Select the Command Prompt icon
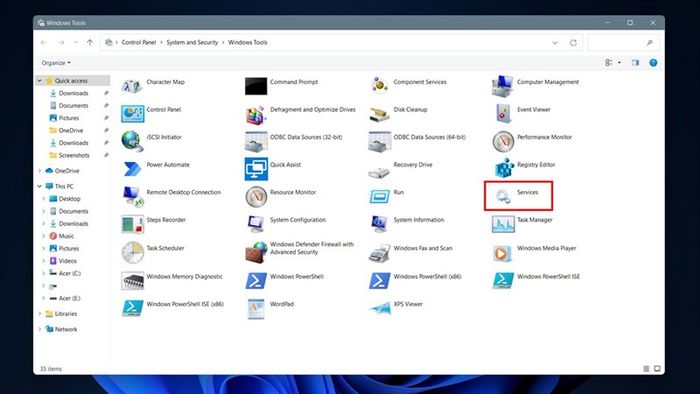 256,86
